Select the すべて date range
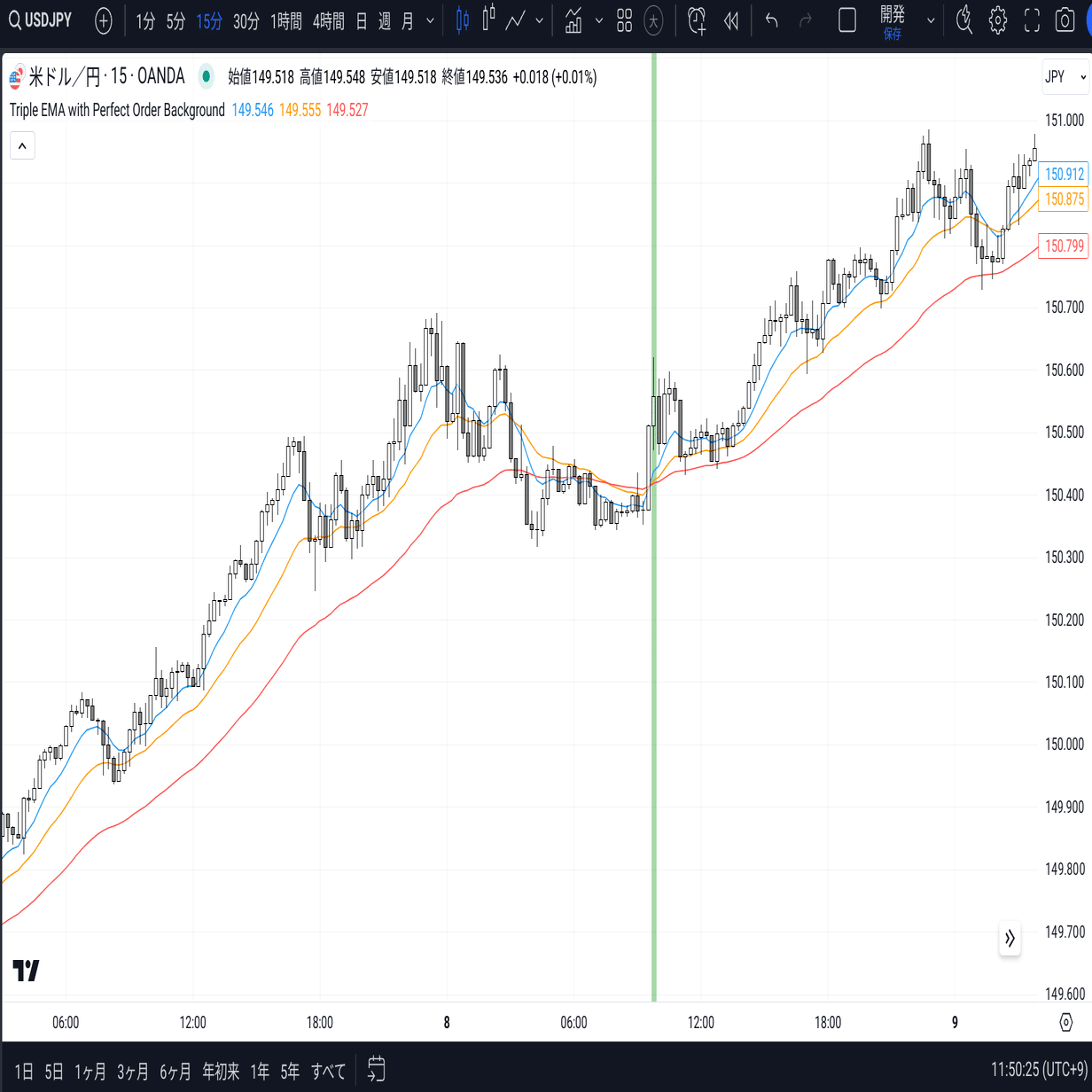 (328, 1072)
